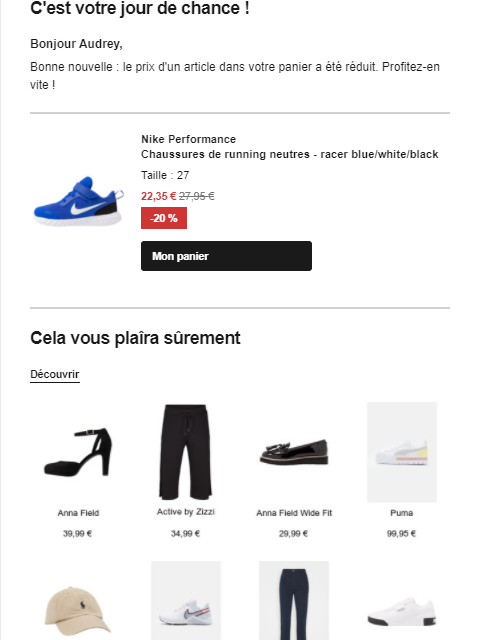Select the Anna Field brand label

coord(78,513)
